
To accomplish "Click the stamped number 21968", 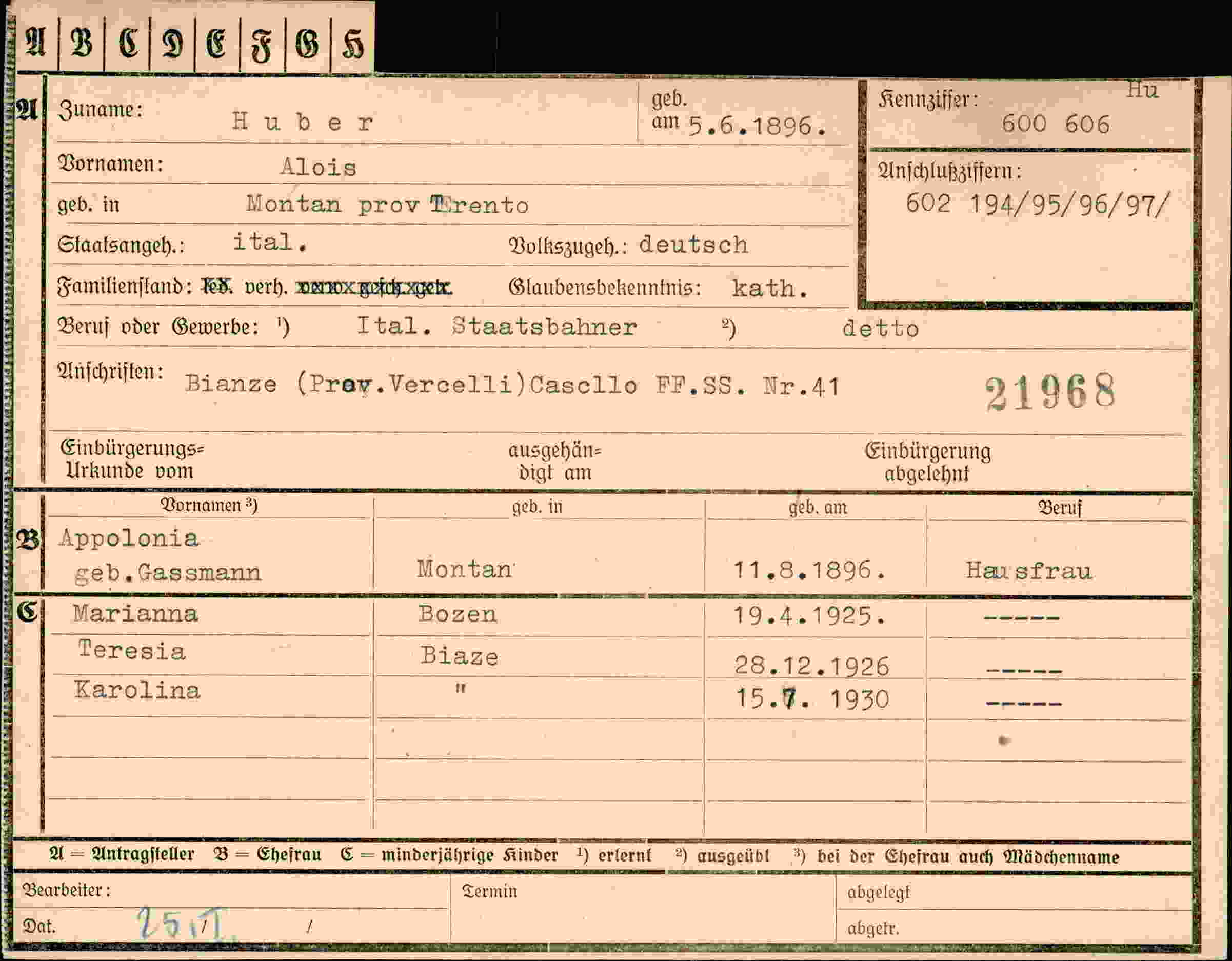I will coord(1050,392).
